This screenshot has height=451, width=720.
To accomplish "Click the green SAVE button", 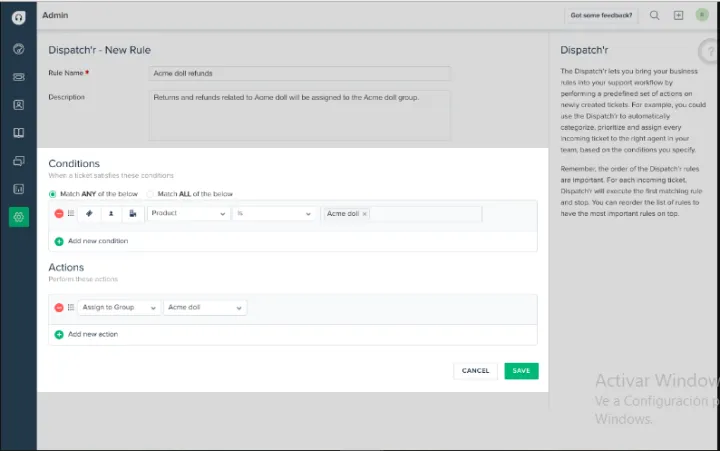I will [x=521, y=370].
